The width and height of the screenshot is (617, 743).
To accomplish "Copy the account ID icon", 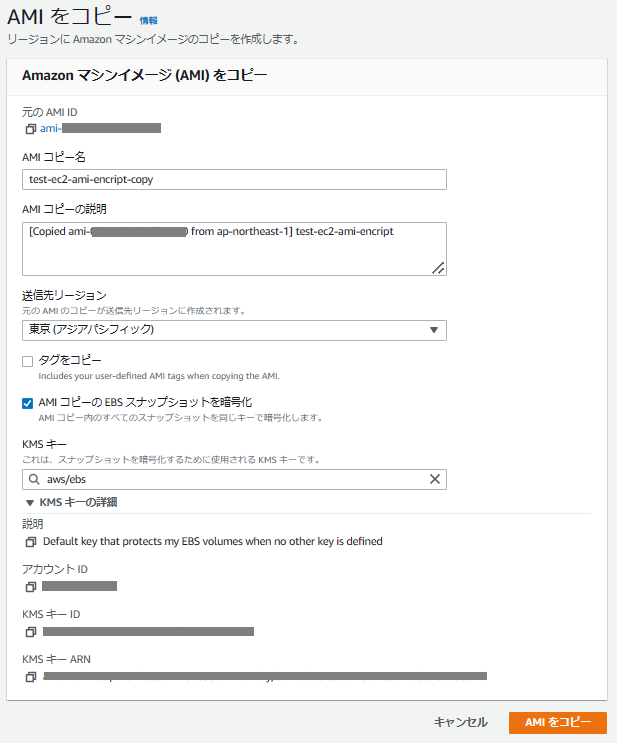I will click(x=31, y=586).
